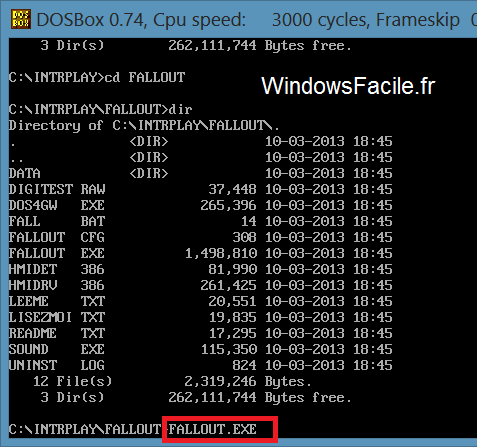Click the LOG extension of UNINST
Screen dimensions: 477x447
coord(93,365)
